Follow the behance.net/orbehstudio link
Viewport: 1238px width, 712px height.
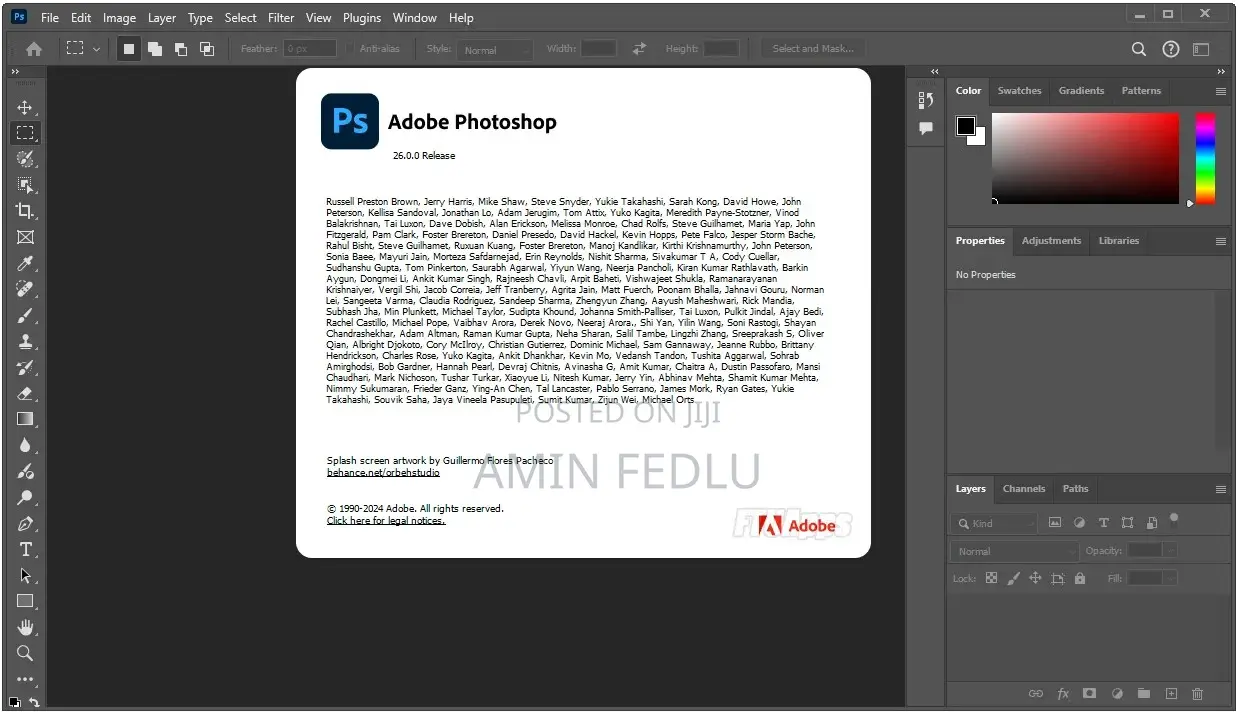tap(383, 471)
